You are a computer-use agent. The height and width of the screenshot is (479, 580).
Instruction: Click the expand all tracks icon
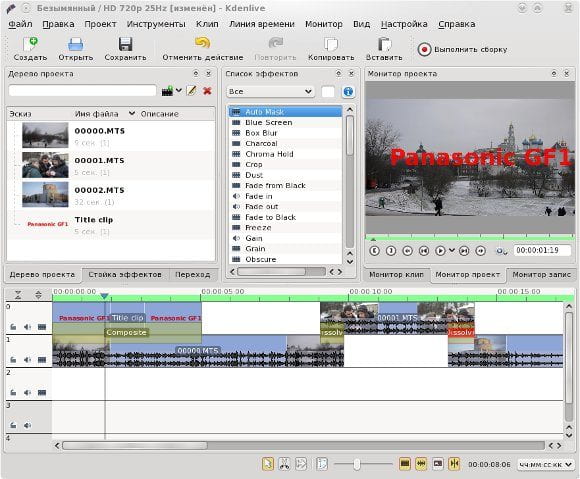pyautogui.click(x=38, y=295)
